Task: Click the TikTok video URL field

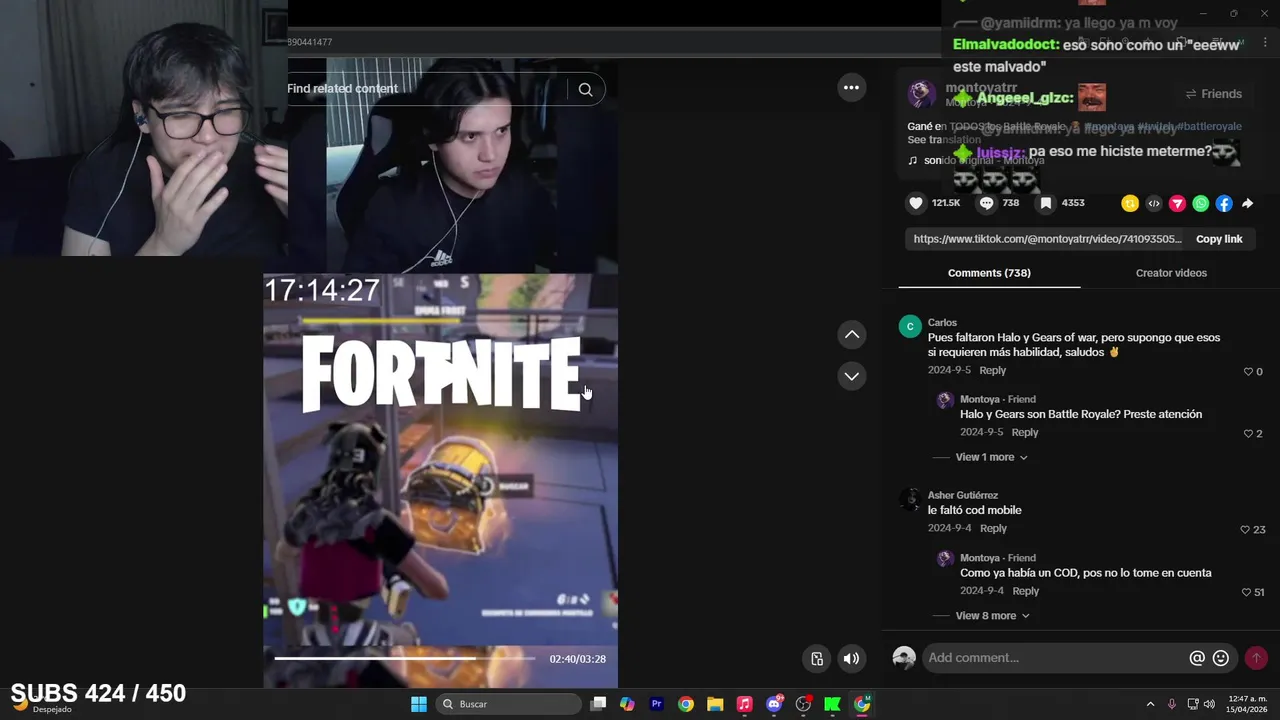Action: [1047, 239]
